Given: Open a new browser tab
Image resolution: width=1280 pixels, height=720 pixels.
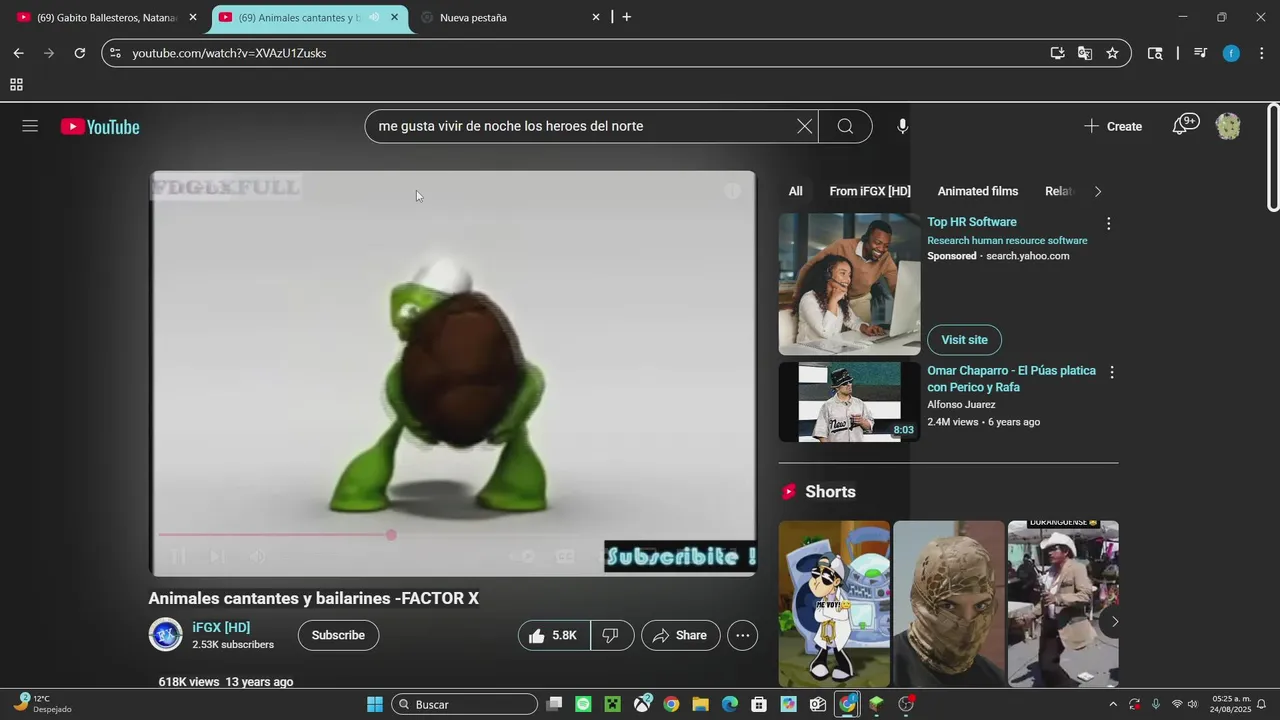Looking at the screenshot, I should click(627, 17).
